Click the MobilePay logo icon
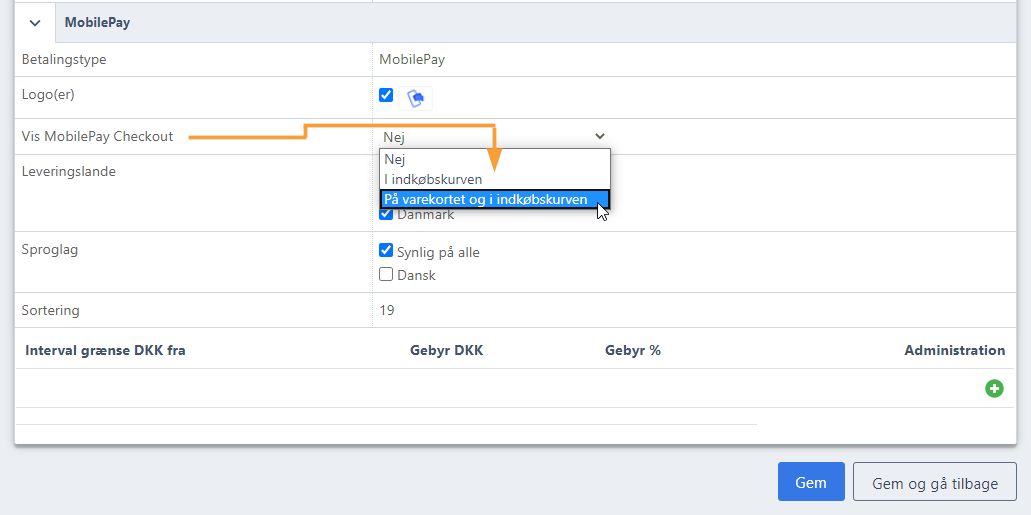The height and width of the screenshot is (515, 1031). pos(416,99)
